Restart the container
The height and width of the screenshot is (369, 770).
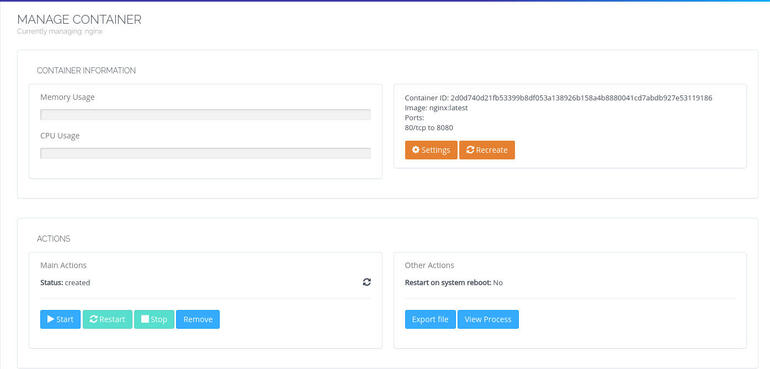click(x=108, y=319)
